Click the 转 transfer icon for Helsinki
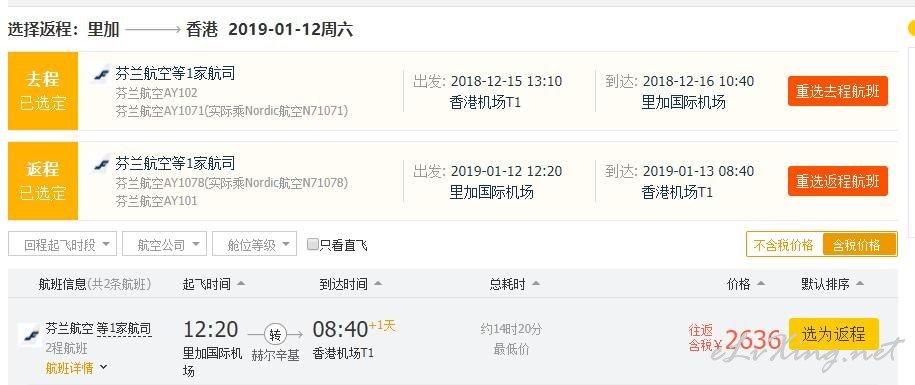 pyautogui.click(x=275, y=334)
